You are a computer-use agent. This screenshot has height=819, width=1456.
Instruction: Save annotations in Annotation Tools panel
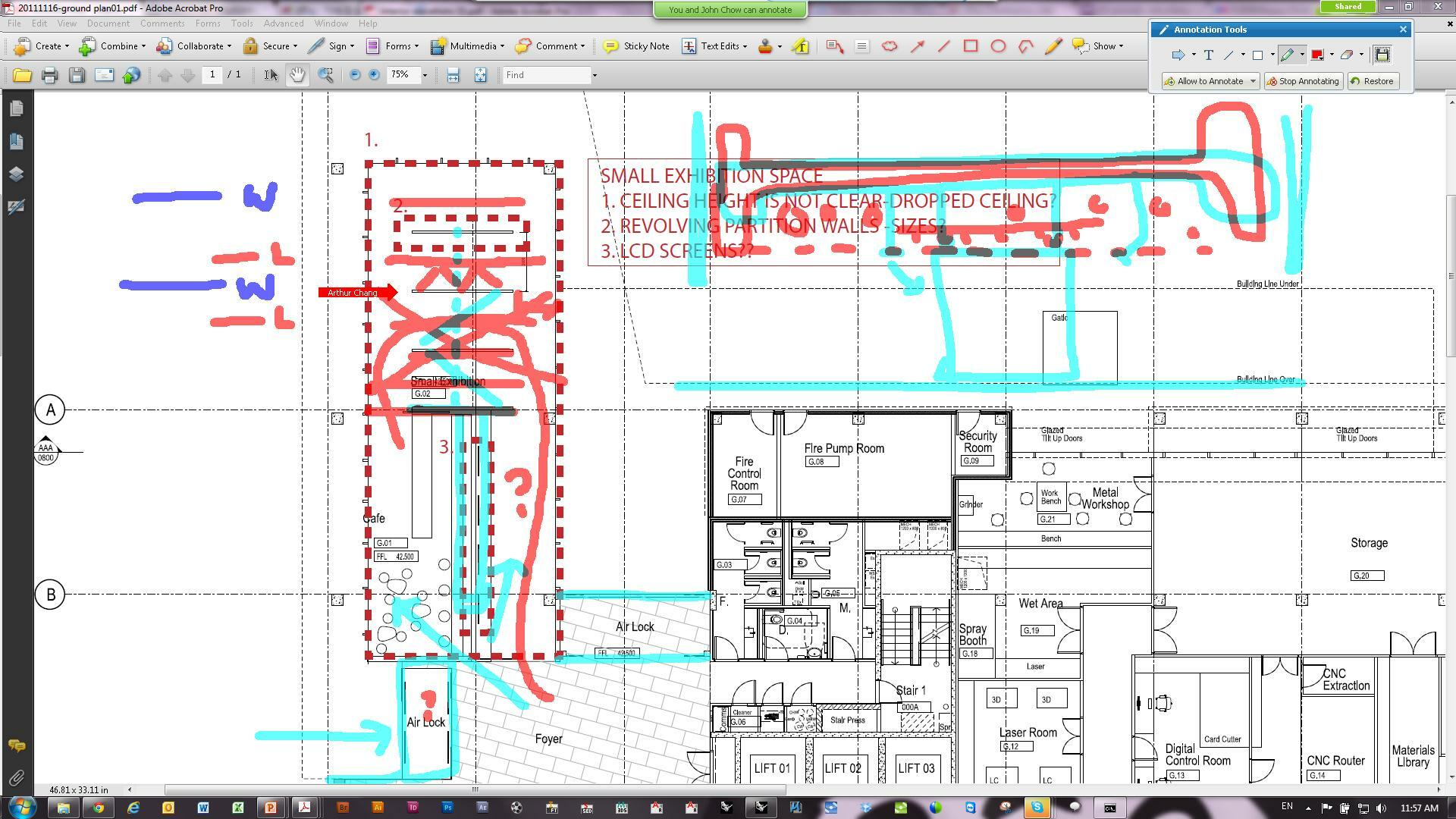click(x=1382, y=55)
